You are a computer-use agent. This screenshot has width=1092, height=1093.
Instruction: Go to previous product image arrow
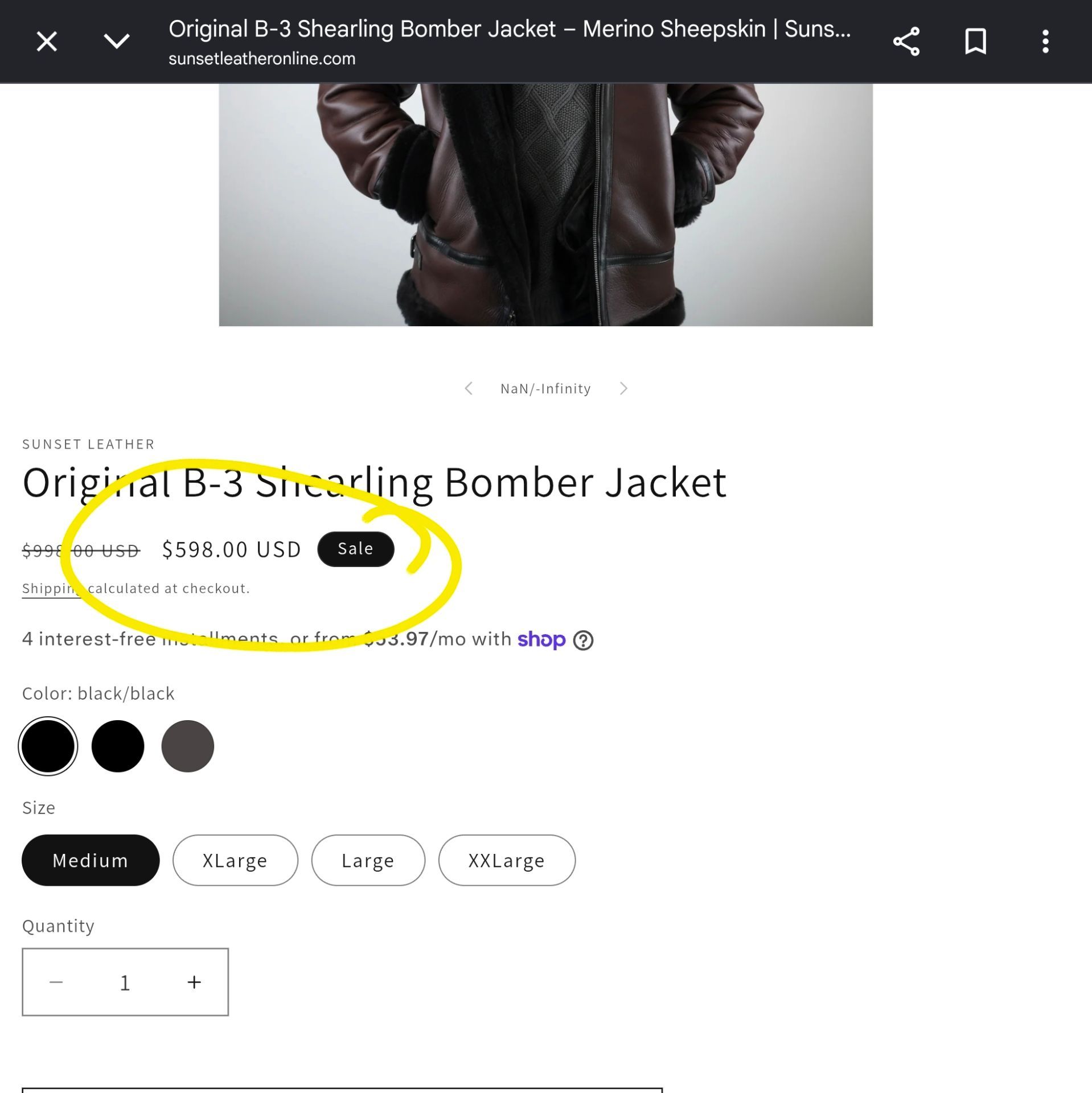tap(468, 388)
